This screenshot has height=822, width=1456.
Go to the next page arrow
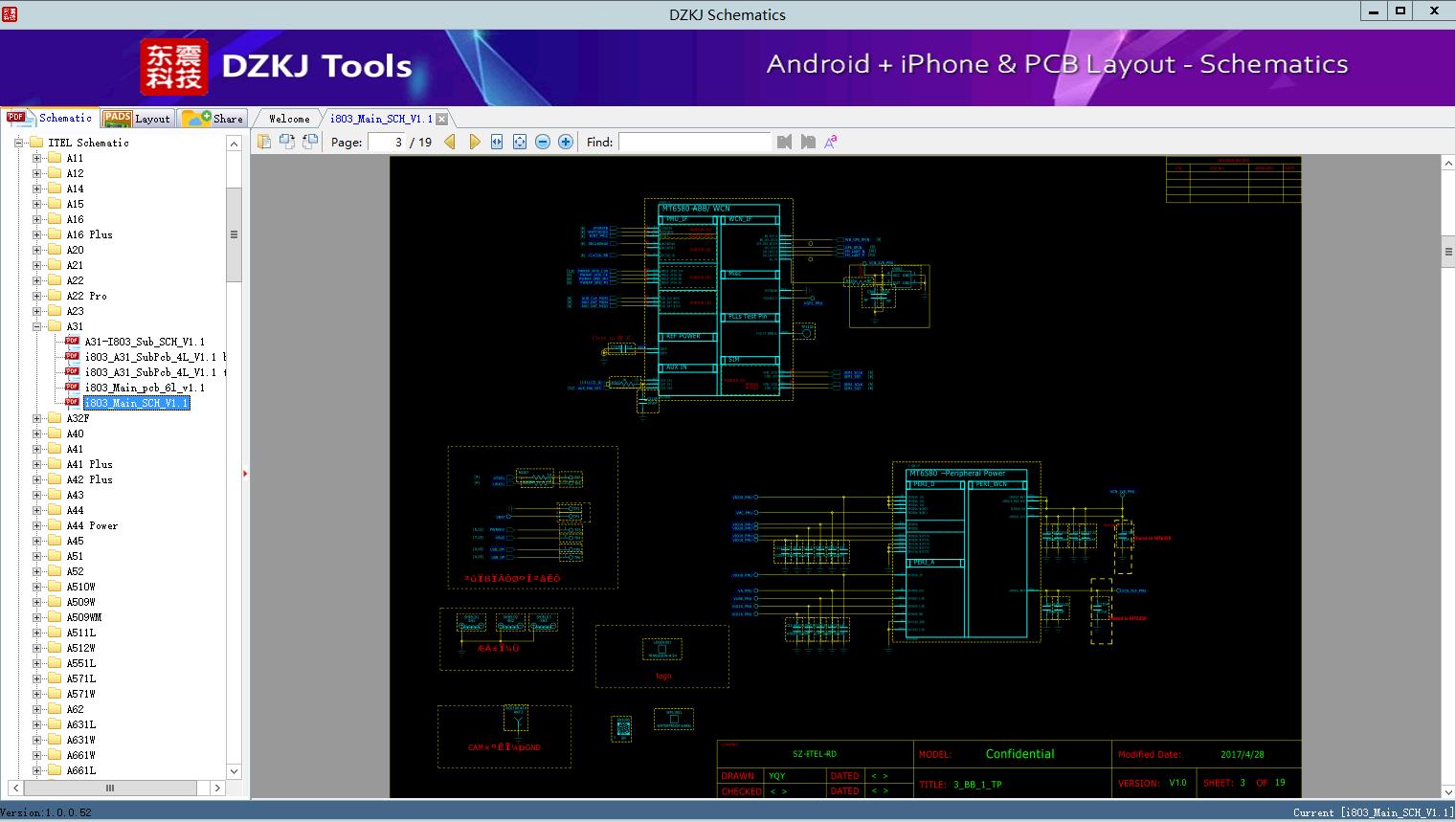click(474, 142)
